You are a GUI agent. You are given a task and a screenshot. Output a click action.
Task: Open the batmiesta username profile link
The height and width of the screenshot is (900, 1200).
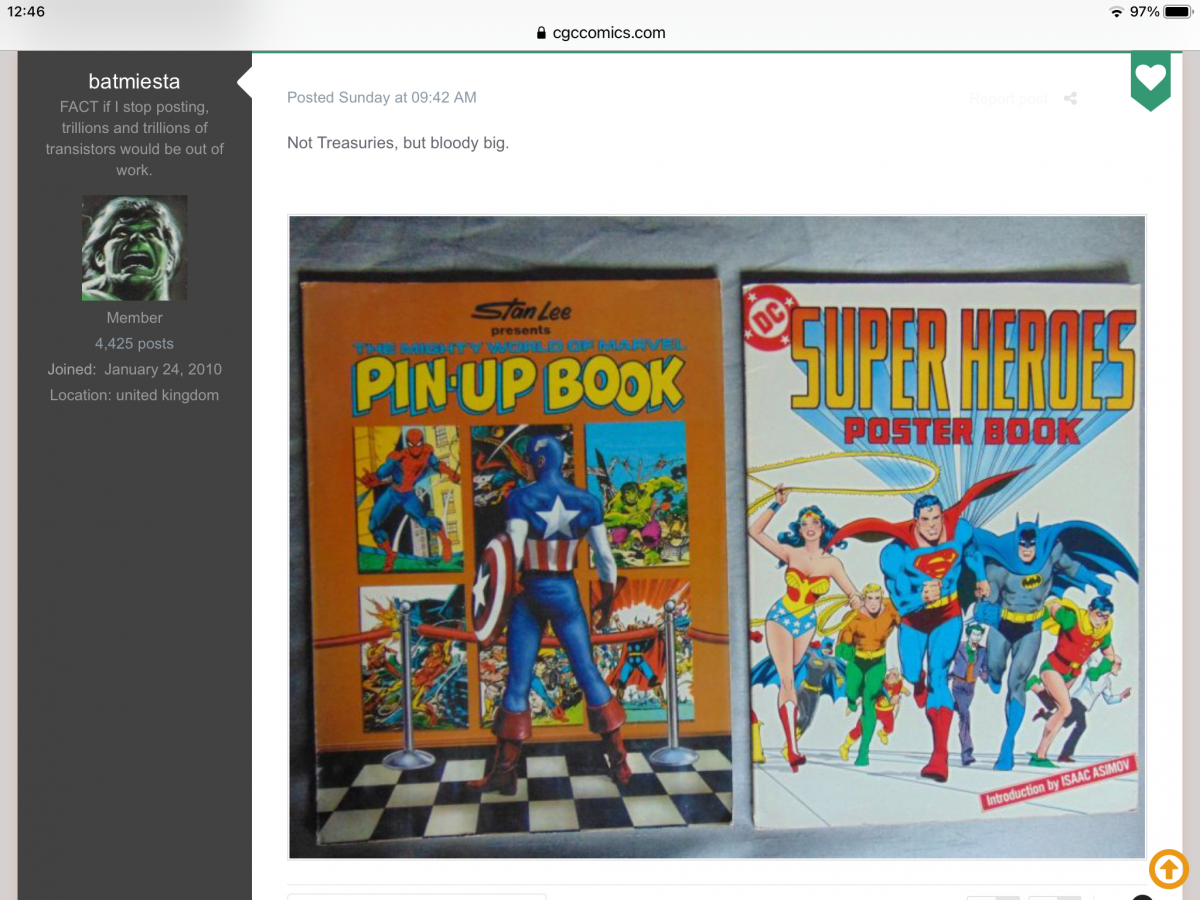point(134,81)
